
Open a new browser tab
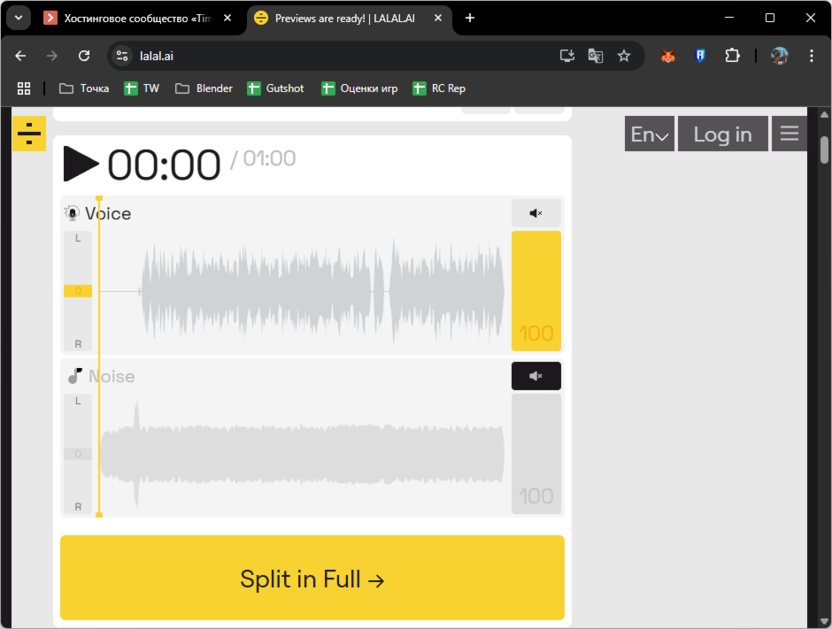tap(470, 18)
